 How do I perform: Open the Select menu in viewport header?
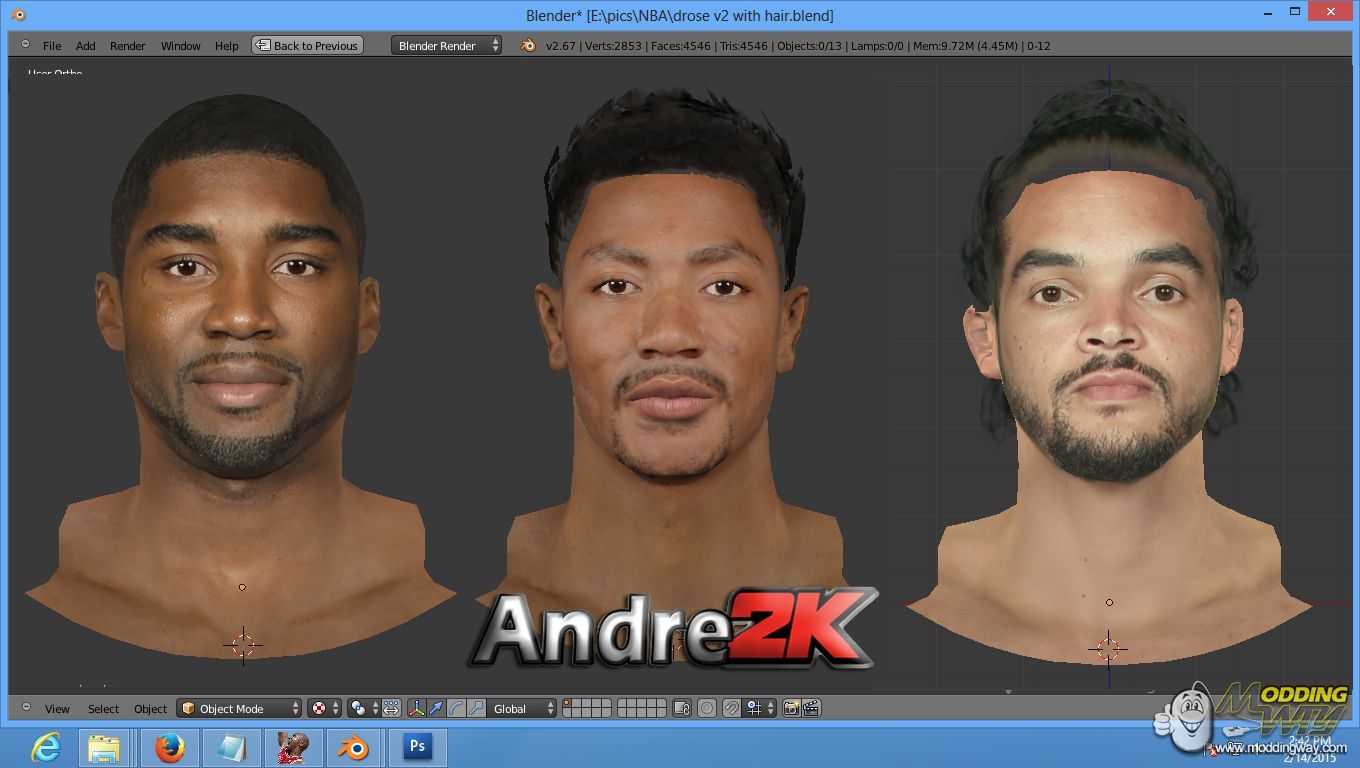click(103, 709)
